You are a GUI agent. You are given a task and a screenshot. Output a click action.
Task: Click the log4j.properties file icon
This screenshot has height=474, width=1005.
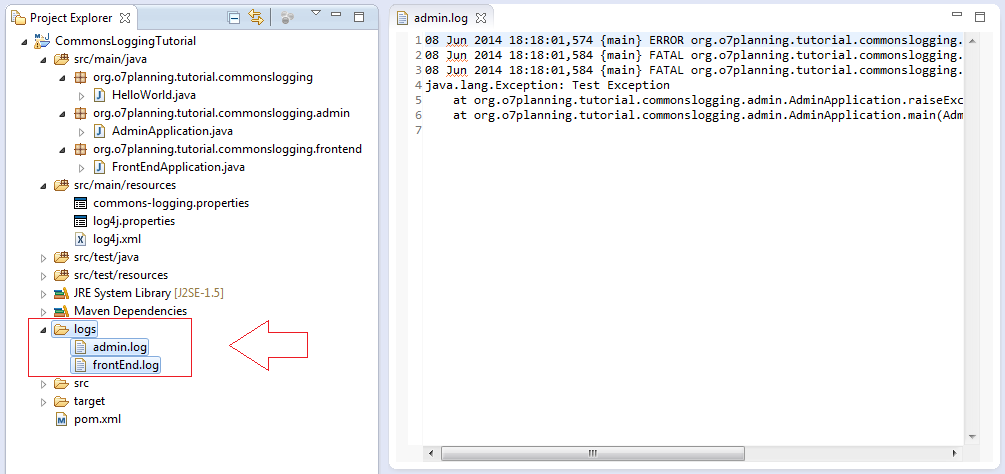point(80,221)
